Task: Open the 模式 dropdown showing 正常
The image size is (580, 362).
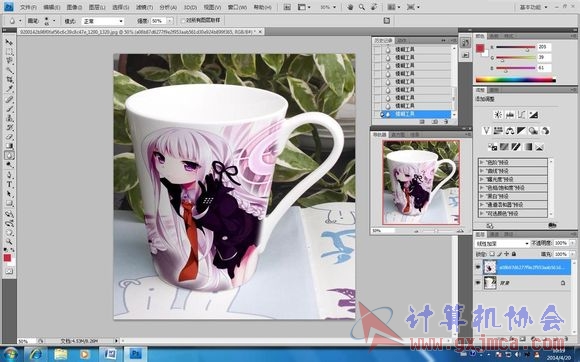Action: pyautogui.click(x=102, y=21)
